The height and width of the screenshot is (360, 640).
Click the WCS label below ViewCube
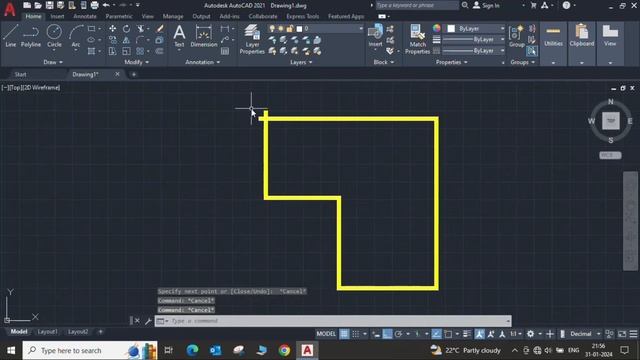[x=610, y=155]
